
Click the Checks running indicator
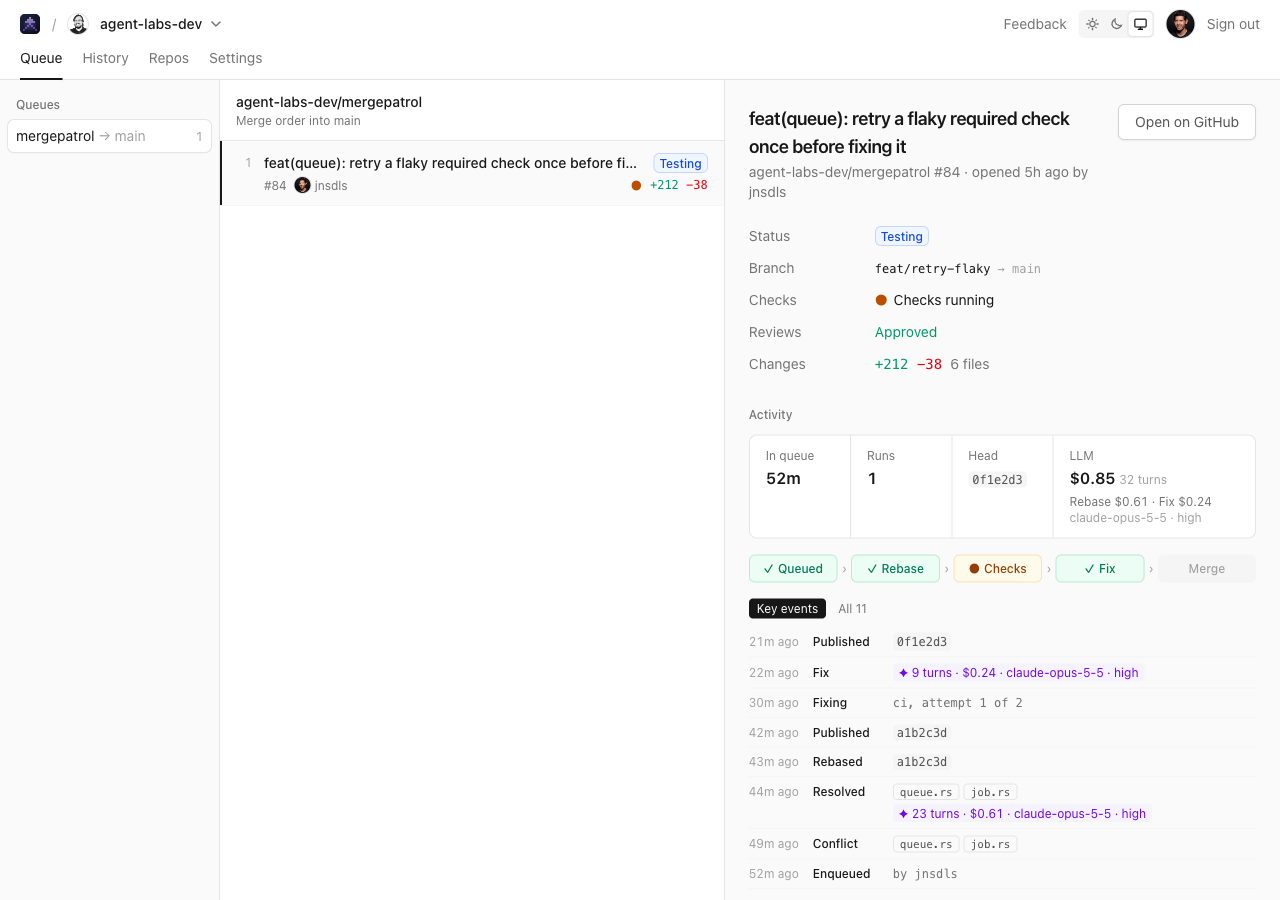(934, 300)
